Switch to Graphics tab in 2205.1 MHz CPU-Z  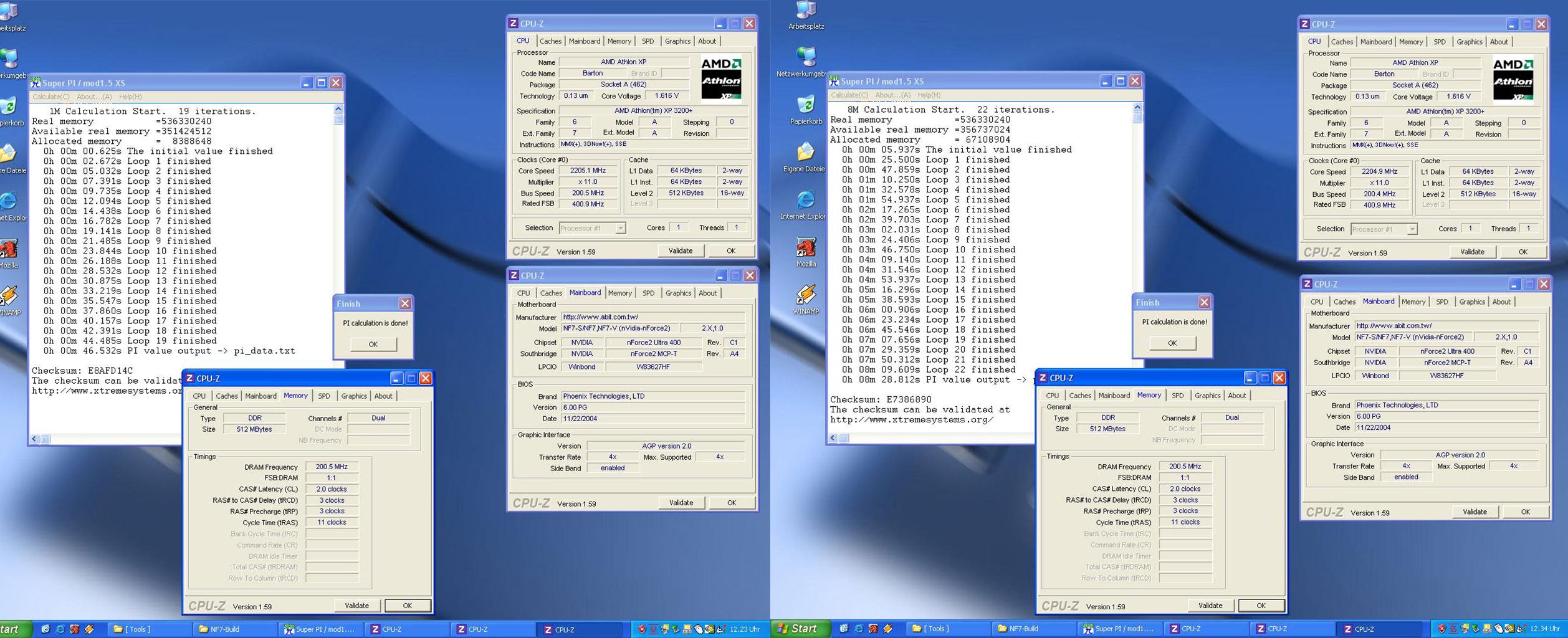[x=677, y=41]
